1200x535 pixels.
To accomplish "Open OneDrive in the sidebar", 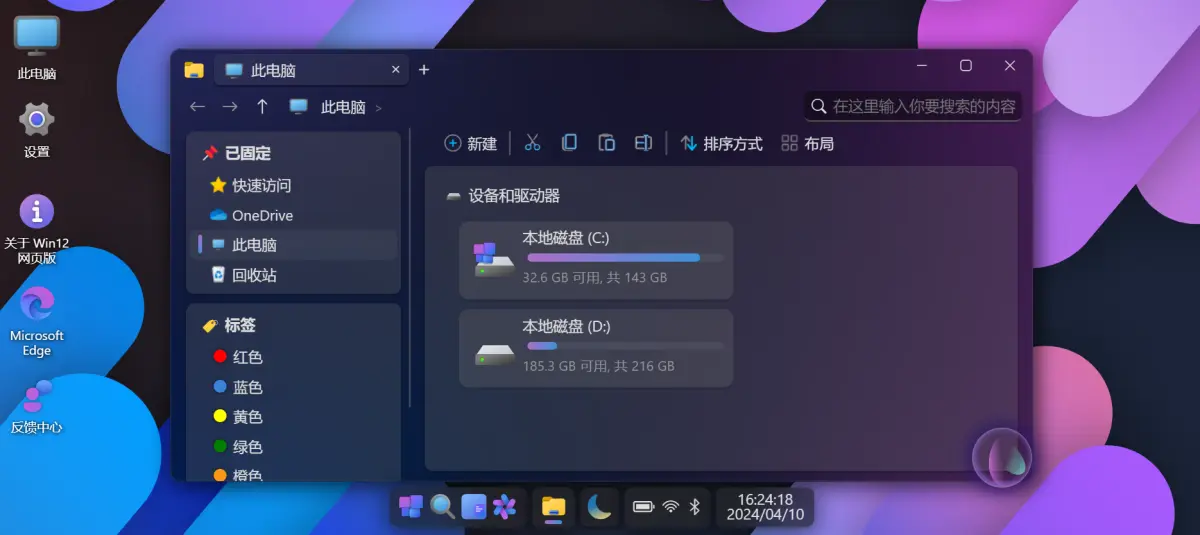I will click(x=293, y=215).
